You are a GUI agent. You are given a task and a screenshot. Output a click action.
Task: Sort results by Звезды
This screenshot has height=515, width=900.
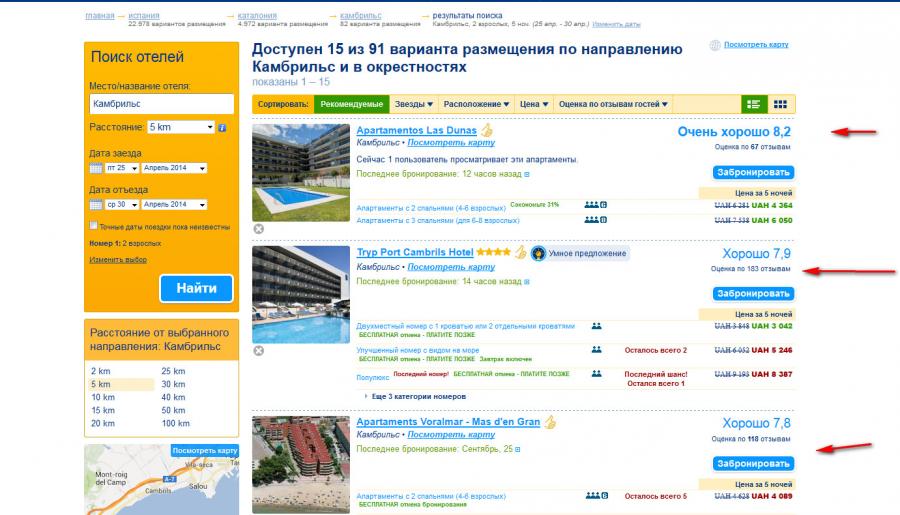pyautogui.click(x=413, y=104)
